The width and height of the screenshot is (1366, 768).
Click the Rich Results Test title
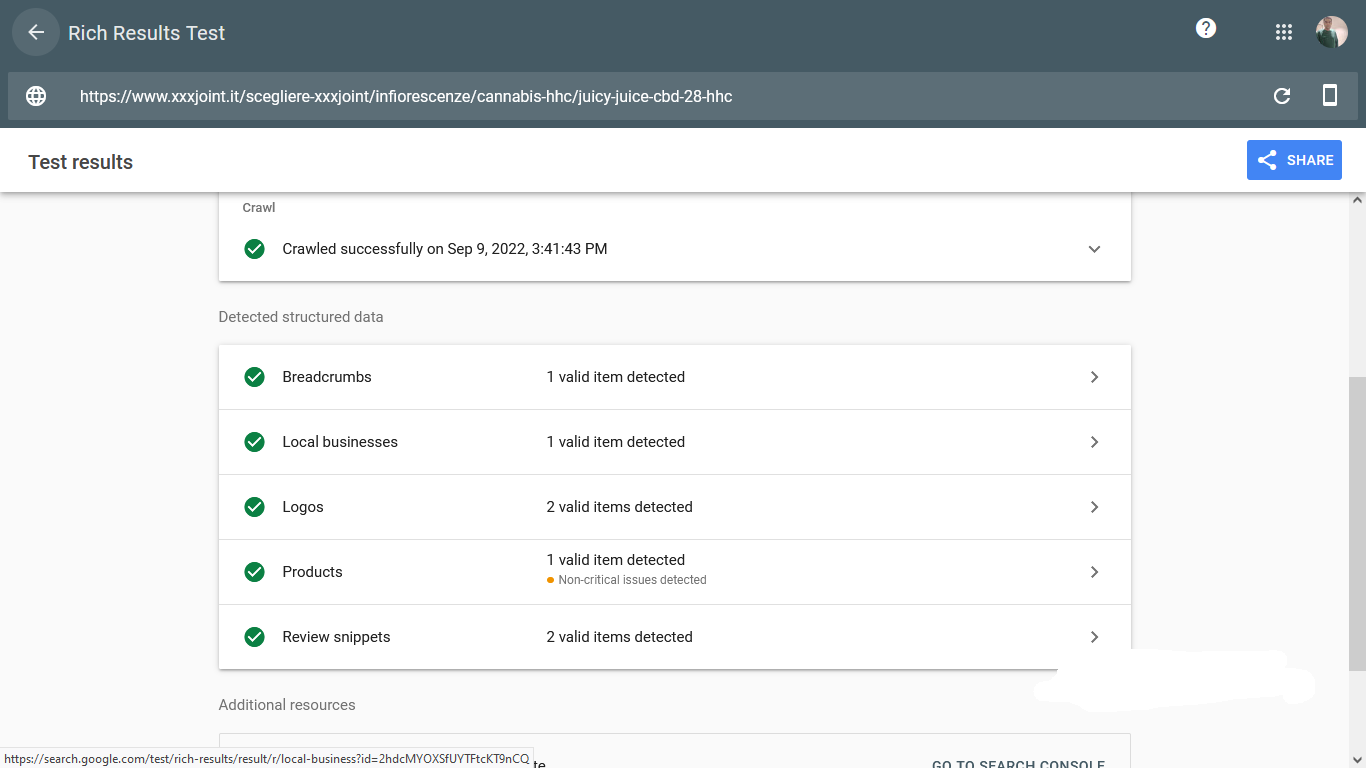tap(147, 33)
